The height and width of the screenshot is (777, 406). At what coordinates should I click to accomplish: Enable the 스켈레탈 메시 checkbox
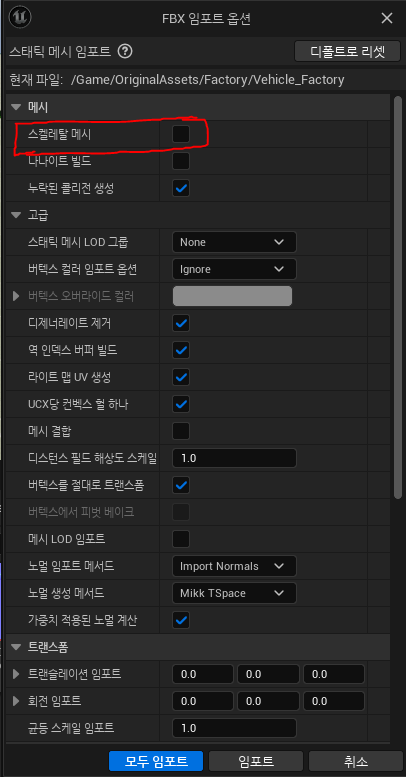coord(181,134)
